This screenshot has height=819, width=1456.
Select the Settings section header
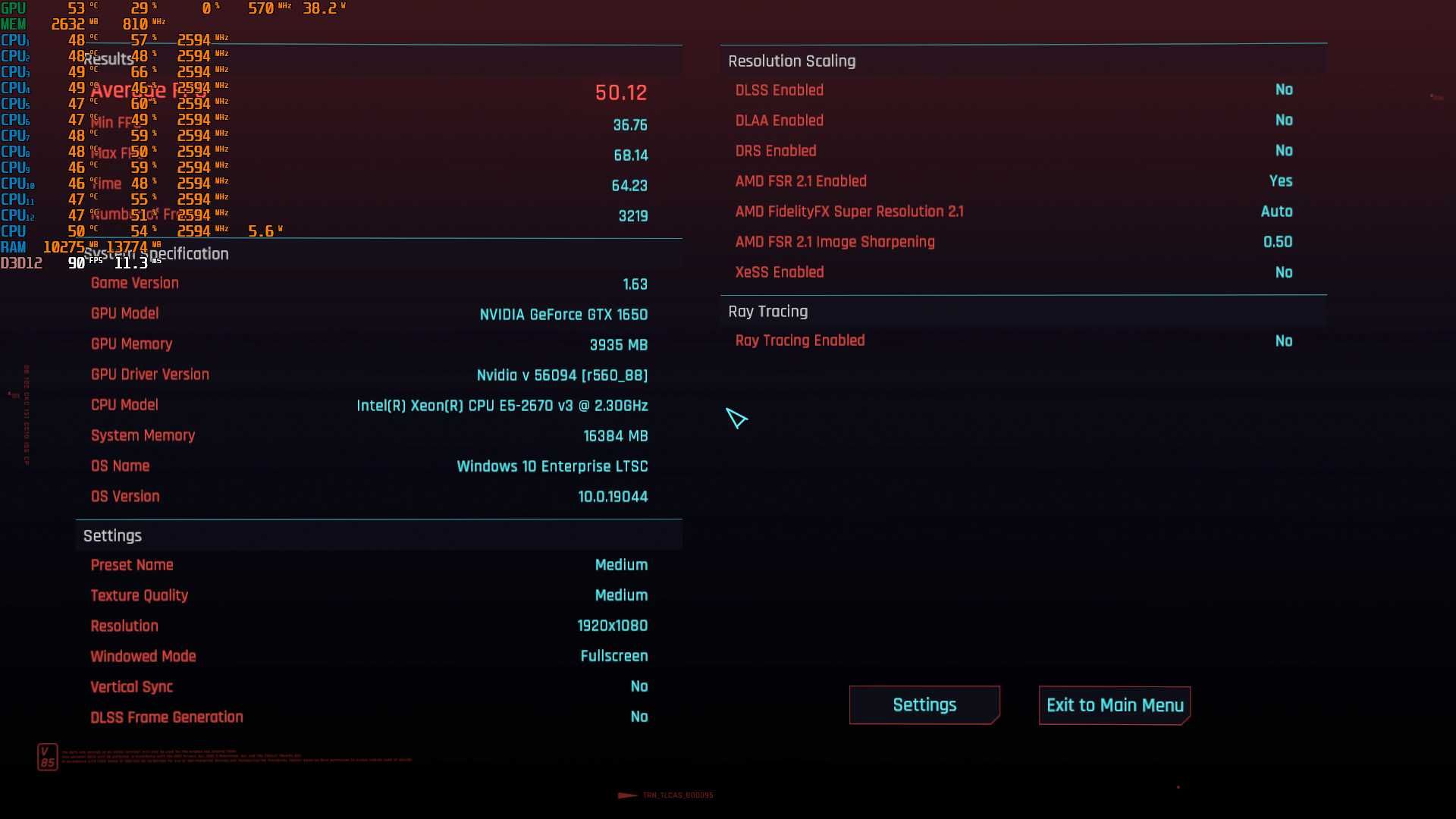coord(112,536)
